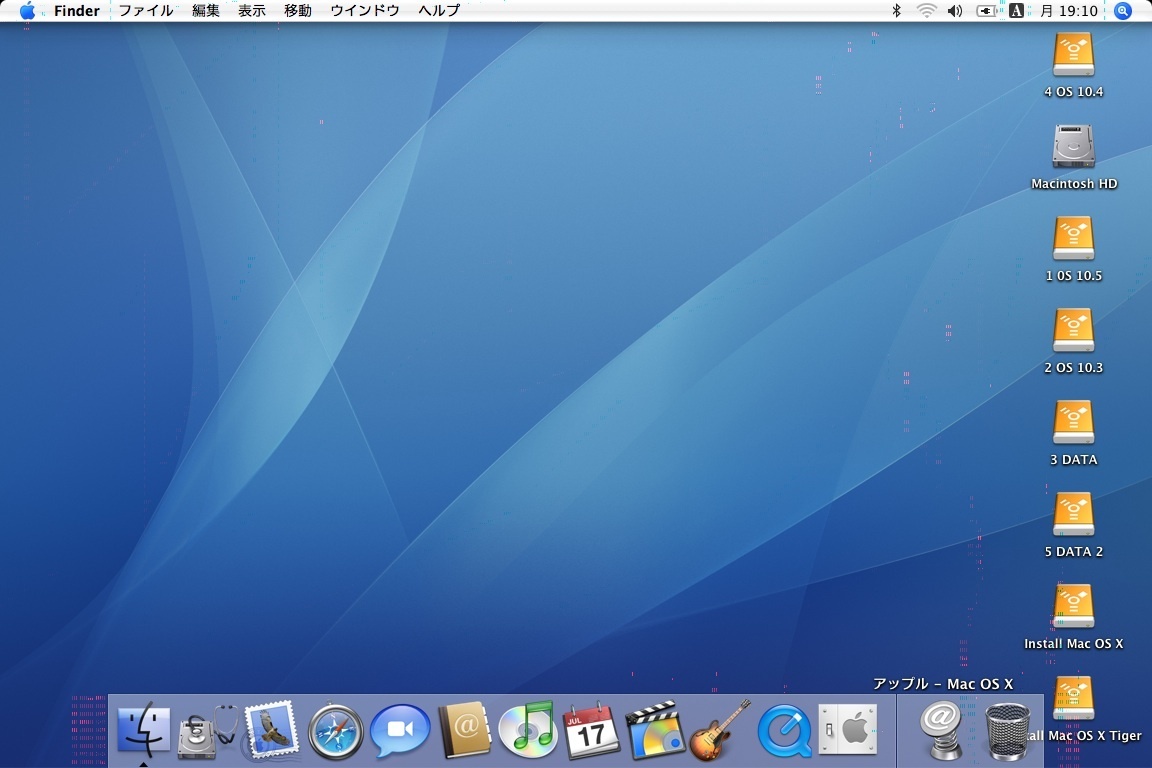Image resolution: width=1152 pixels, height=768 pixels.
Task: Open the Apple – Mac OS X web link in the Dock
Action: click(x=940, y=730)
